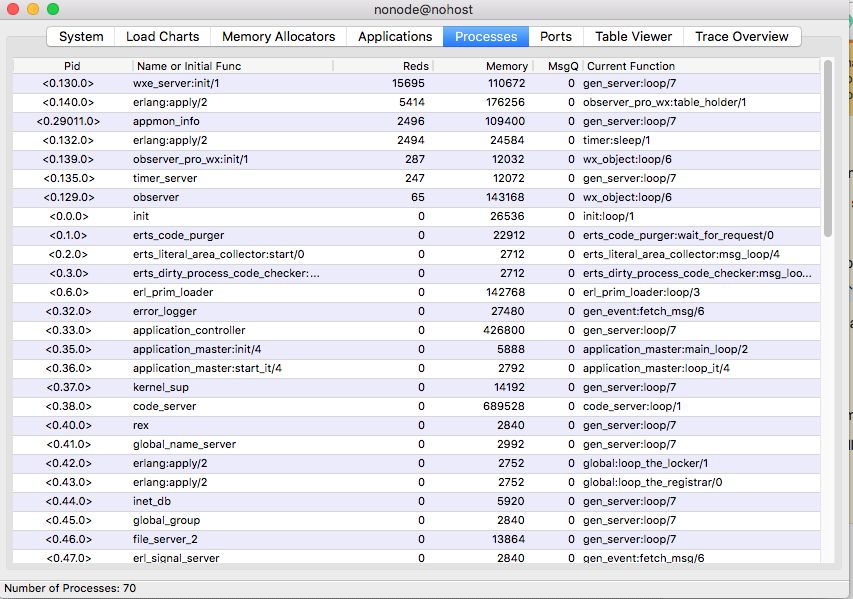Select erts_literal_area_collector:start/0 row
Image resolution: width=853 pixels, height=599 pixels.
click(416, 255)
